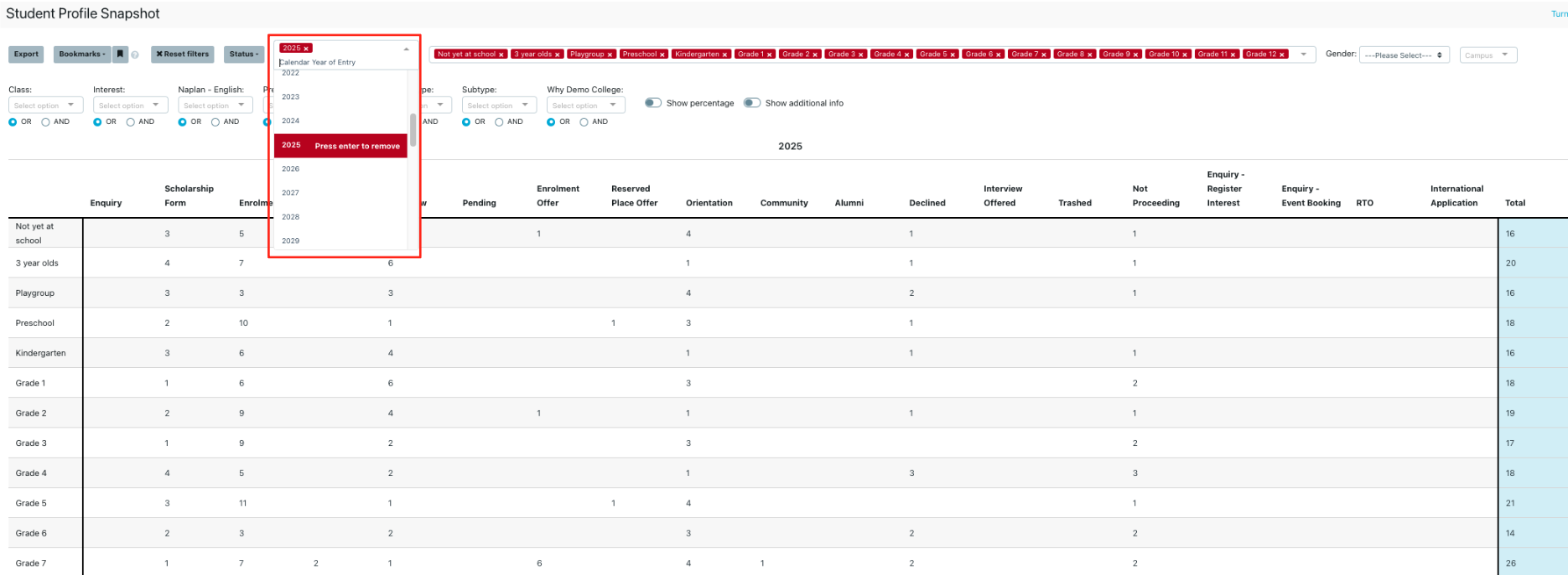Expand the Campus dropdown

click(x=1488, y=55)
